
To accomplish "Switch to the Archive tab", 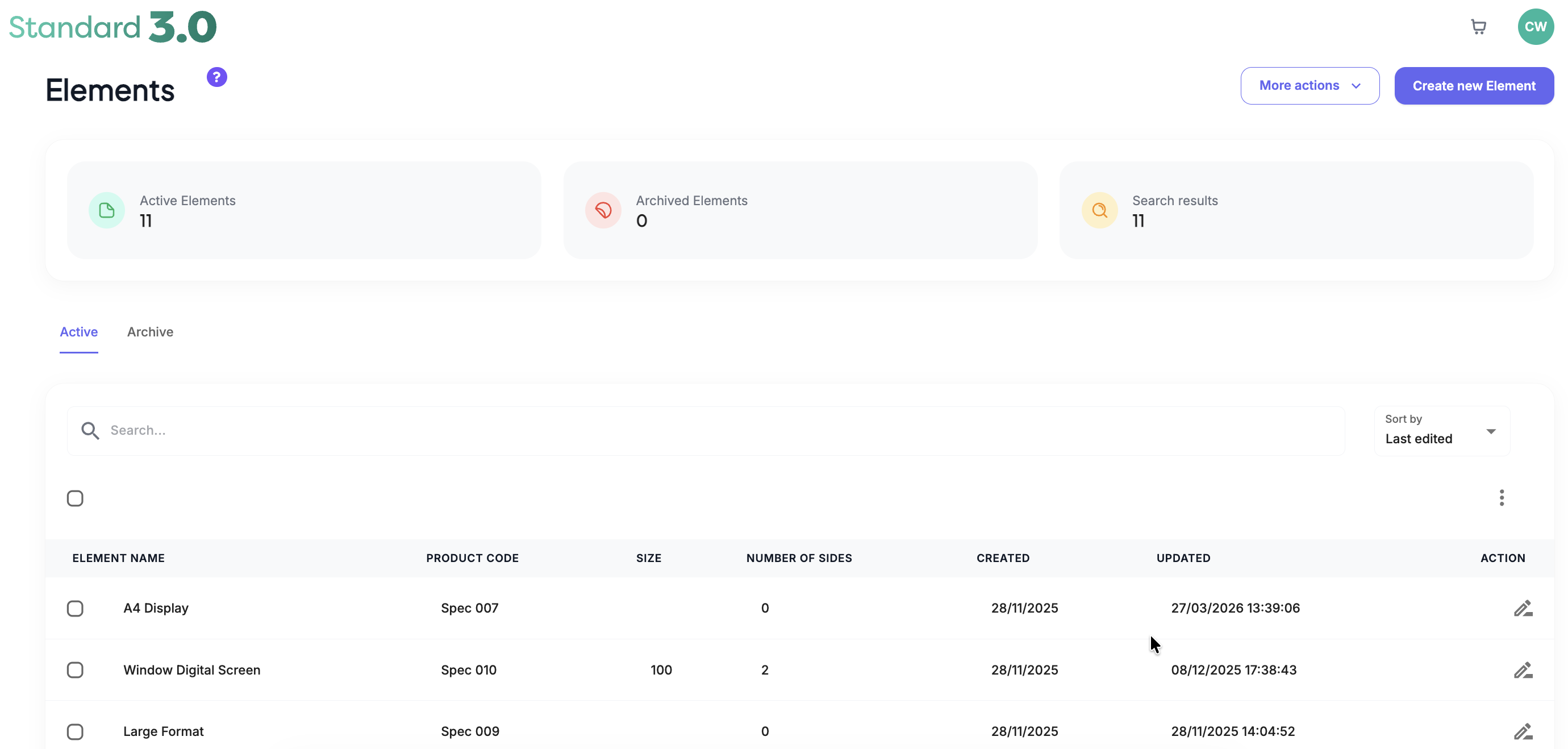I will click(x=151, y=332).
